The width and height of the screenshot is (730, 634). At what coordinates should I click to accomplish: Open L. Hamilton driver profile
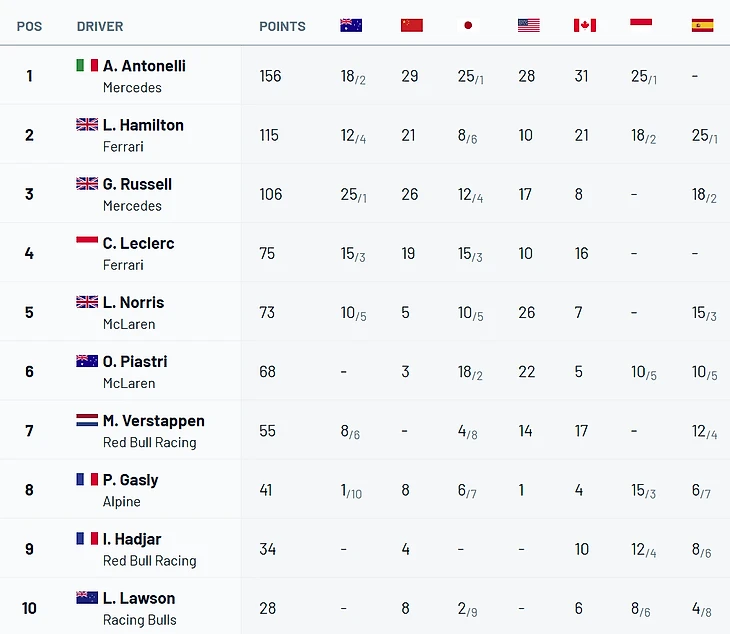(x=143, y=125)
